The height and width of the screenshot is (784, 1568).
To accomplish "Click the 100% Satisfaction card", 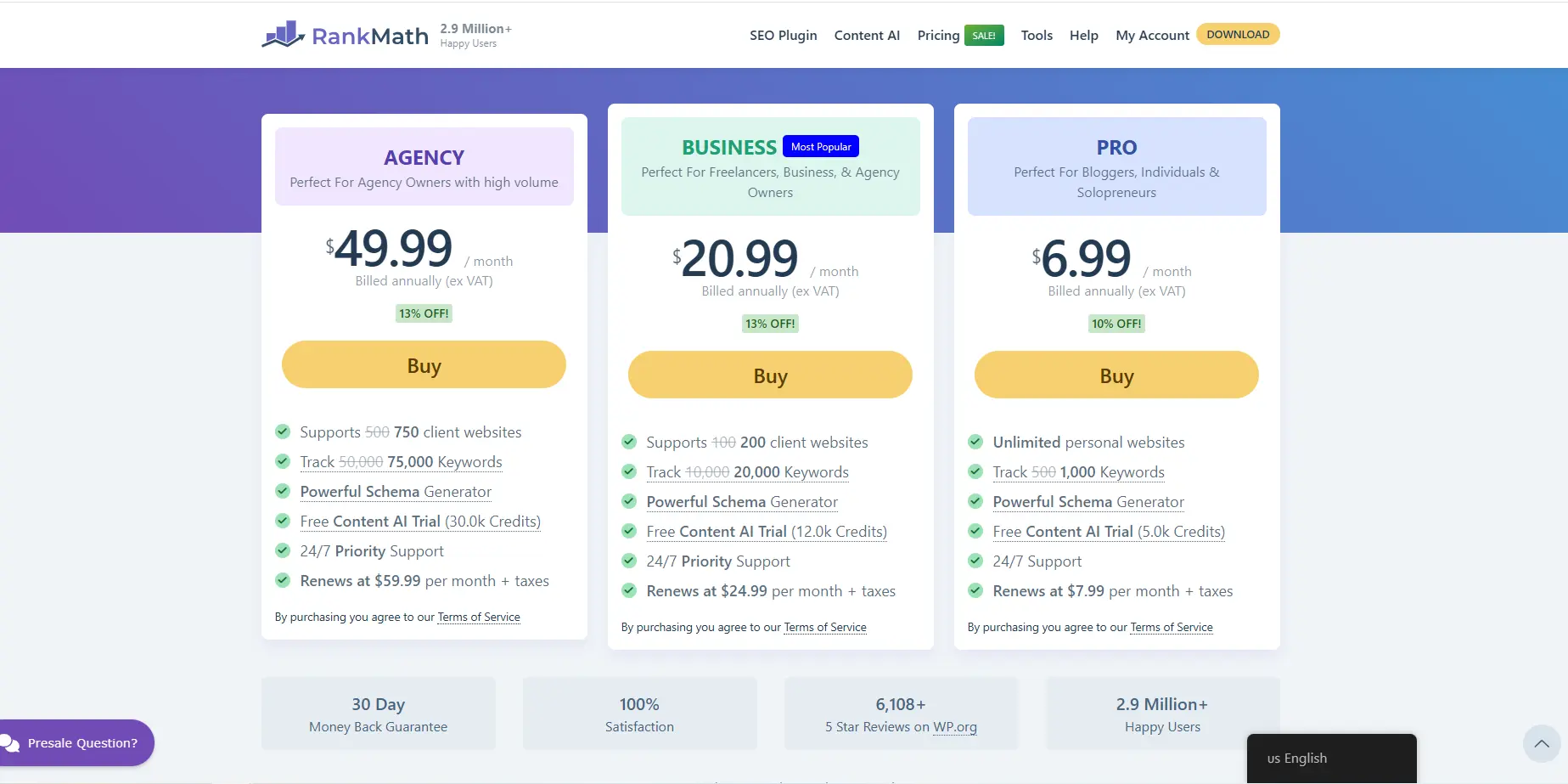I will 639,713.
